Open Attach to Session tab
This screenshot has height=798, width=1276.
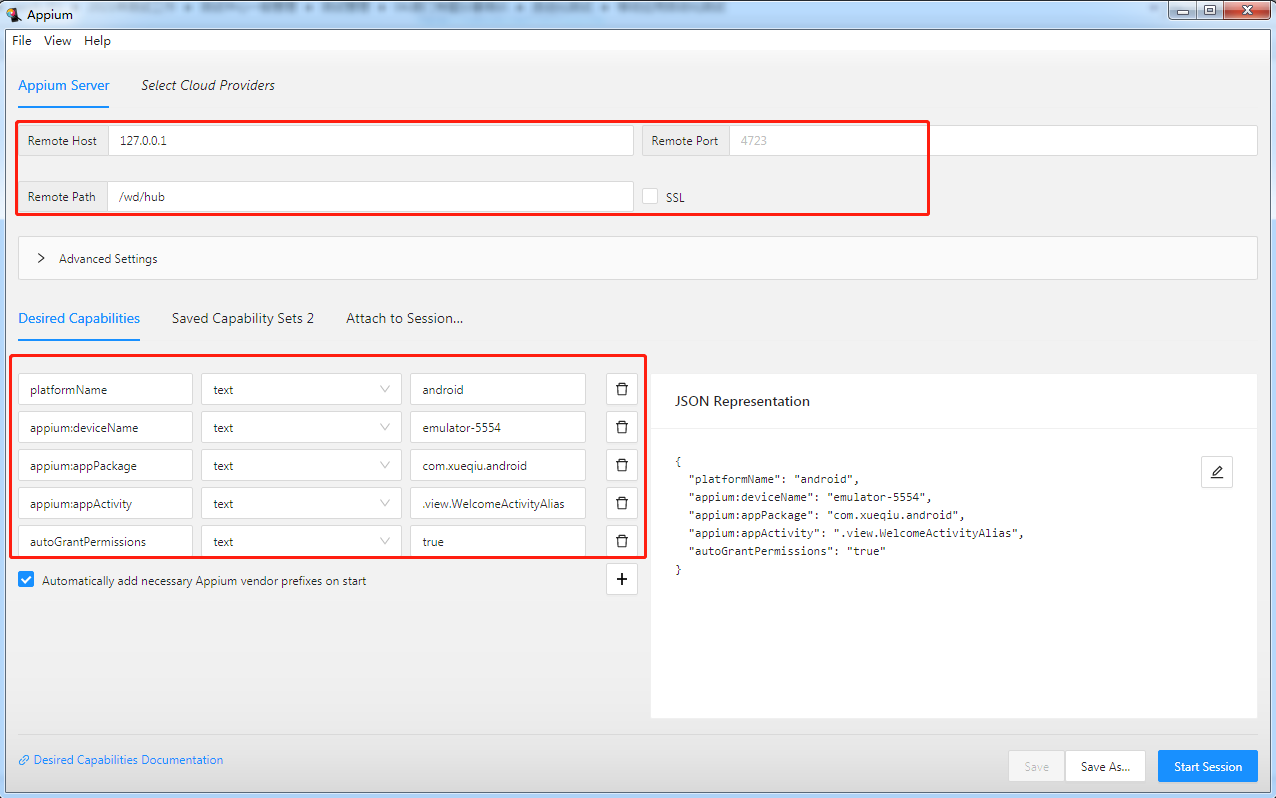(404, 318)
